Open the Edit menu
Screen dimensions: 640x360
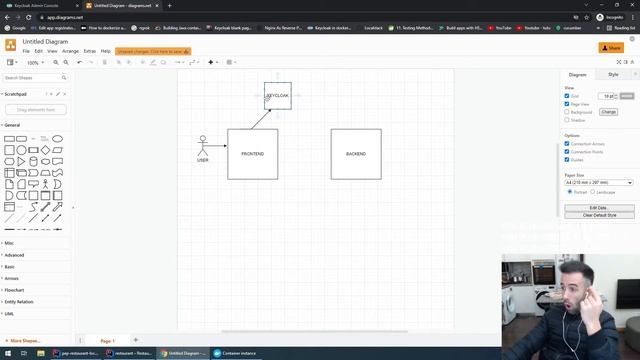click(38, 51)
